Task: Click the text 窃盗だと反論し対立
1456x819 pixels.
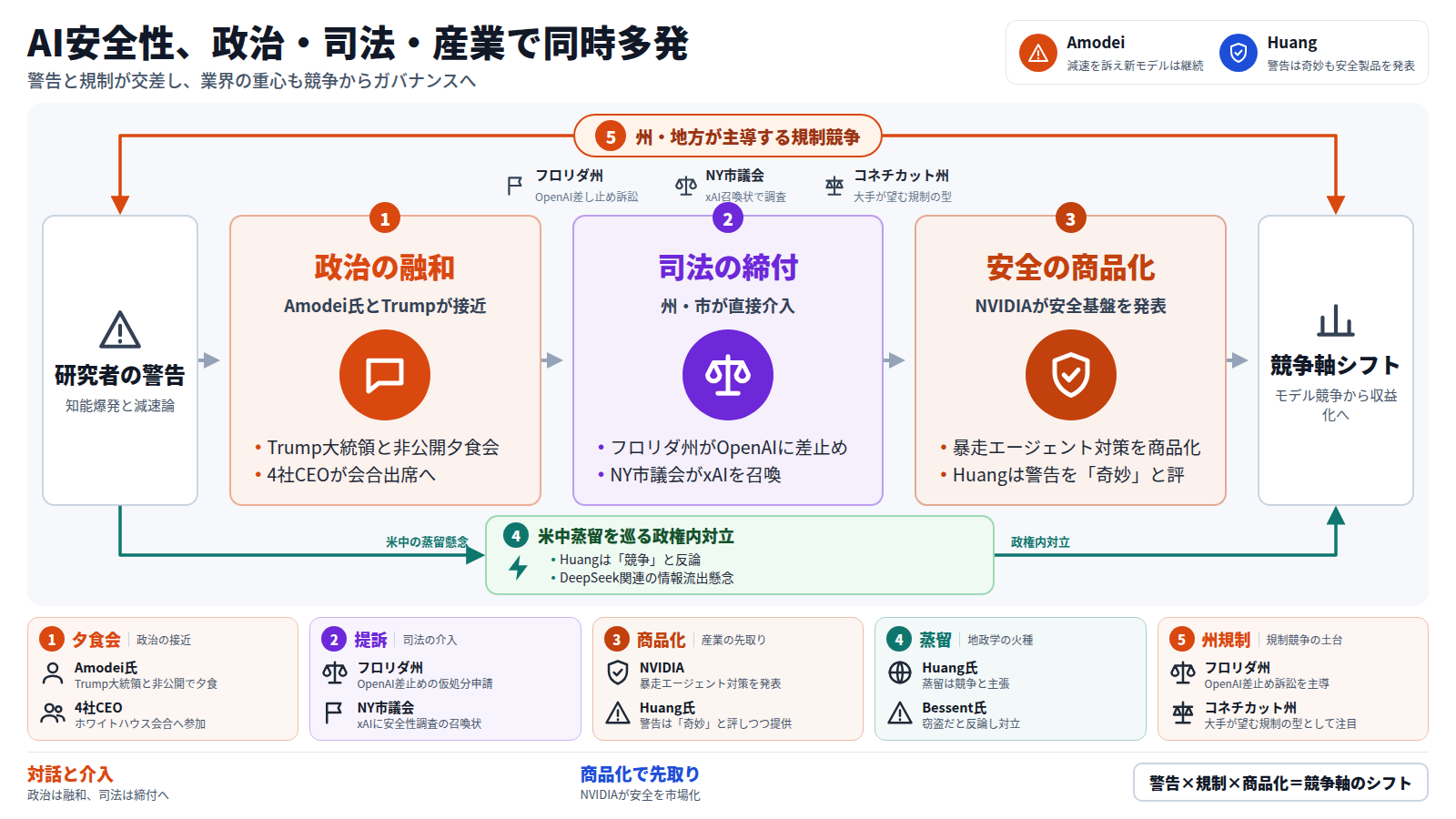Action: 970,723
